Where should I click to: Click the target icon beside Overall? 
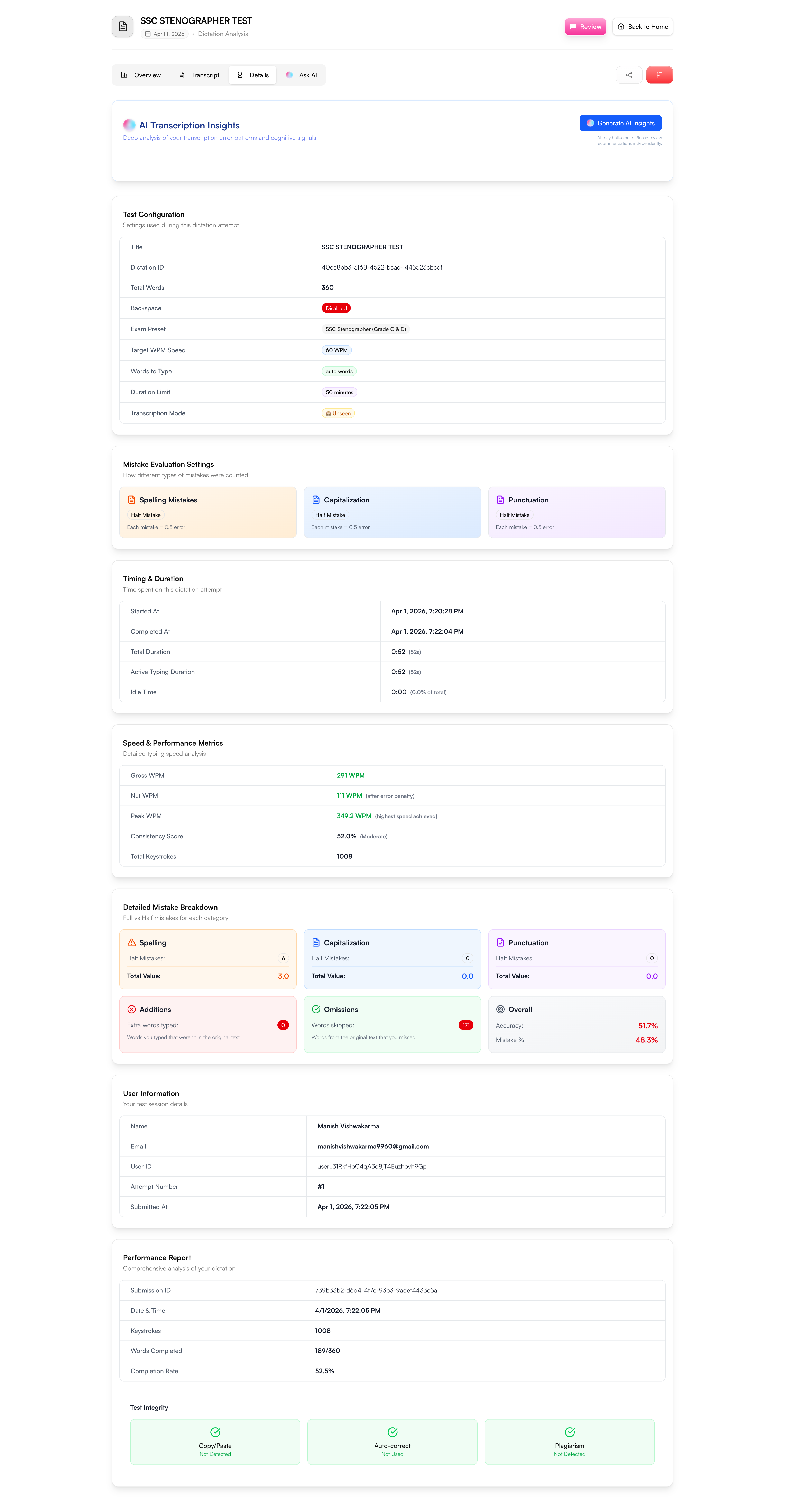[x=500, y=1010]
